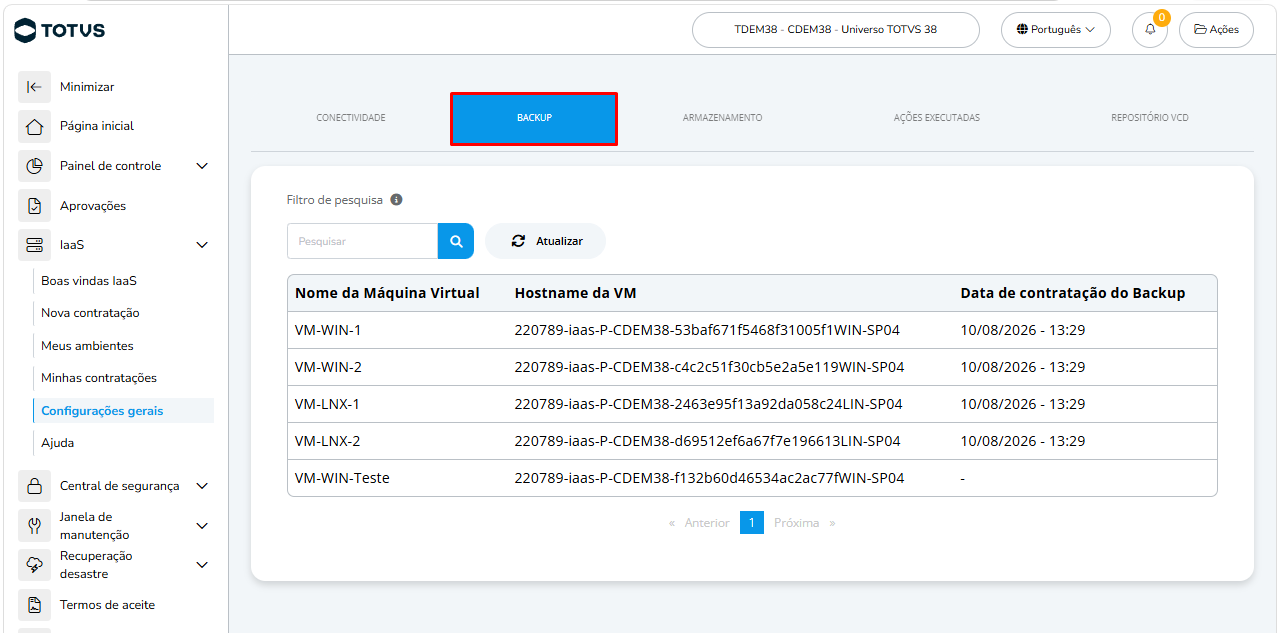Click the Aprovações document check icon
Screen dimensions: 1278x633
[34, 206]
